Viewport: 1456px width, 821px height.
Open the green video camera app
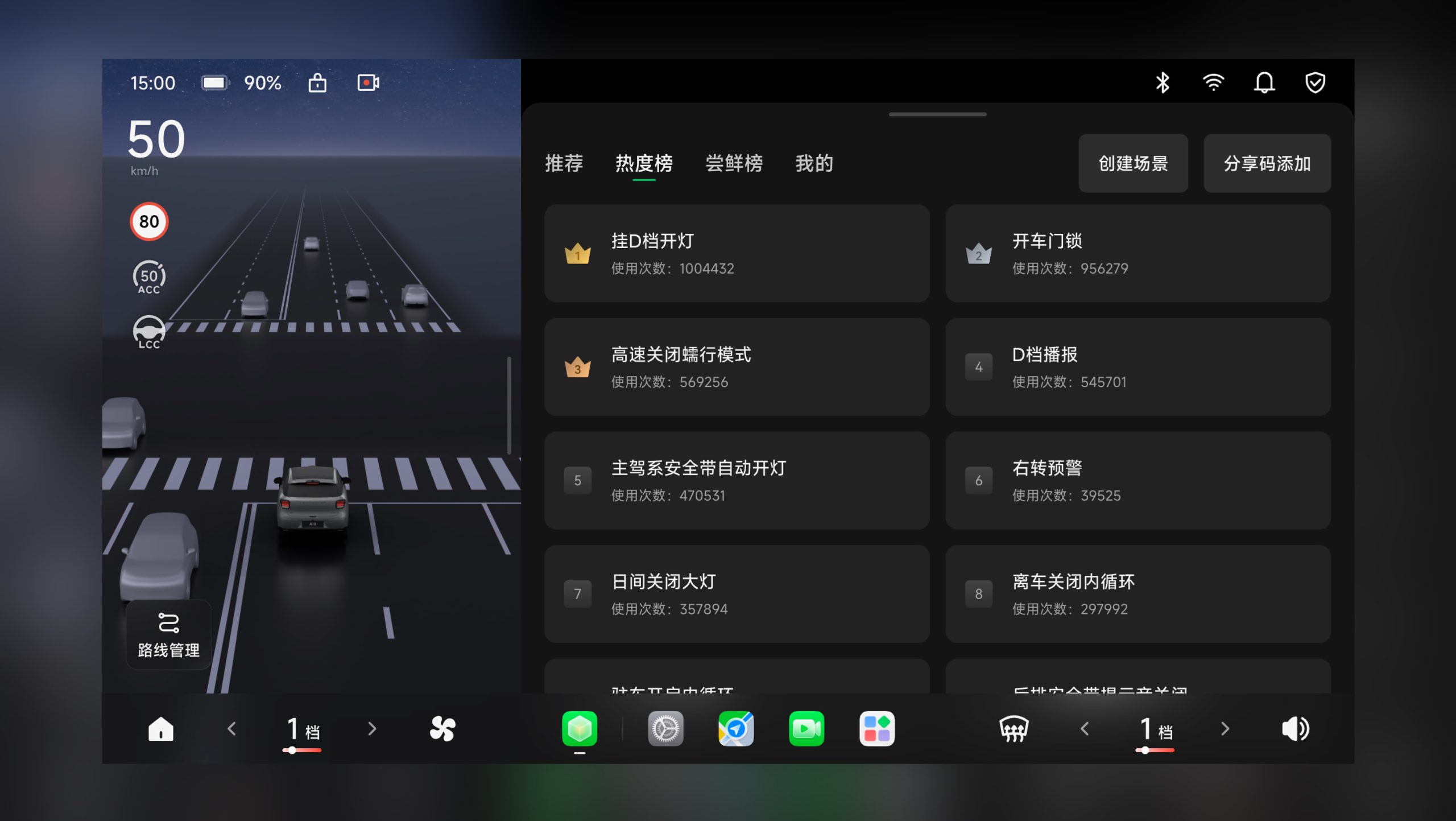tap(806, 729)
